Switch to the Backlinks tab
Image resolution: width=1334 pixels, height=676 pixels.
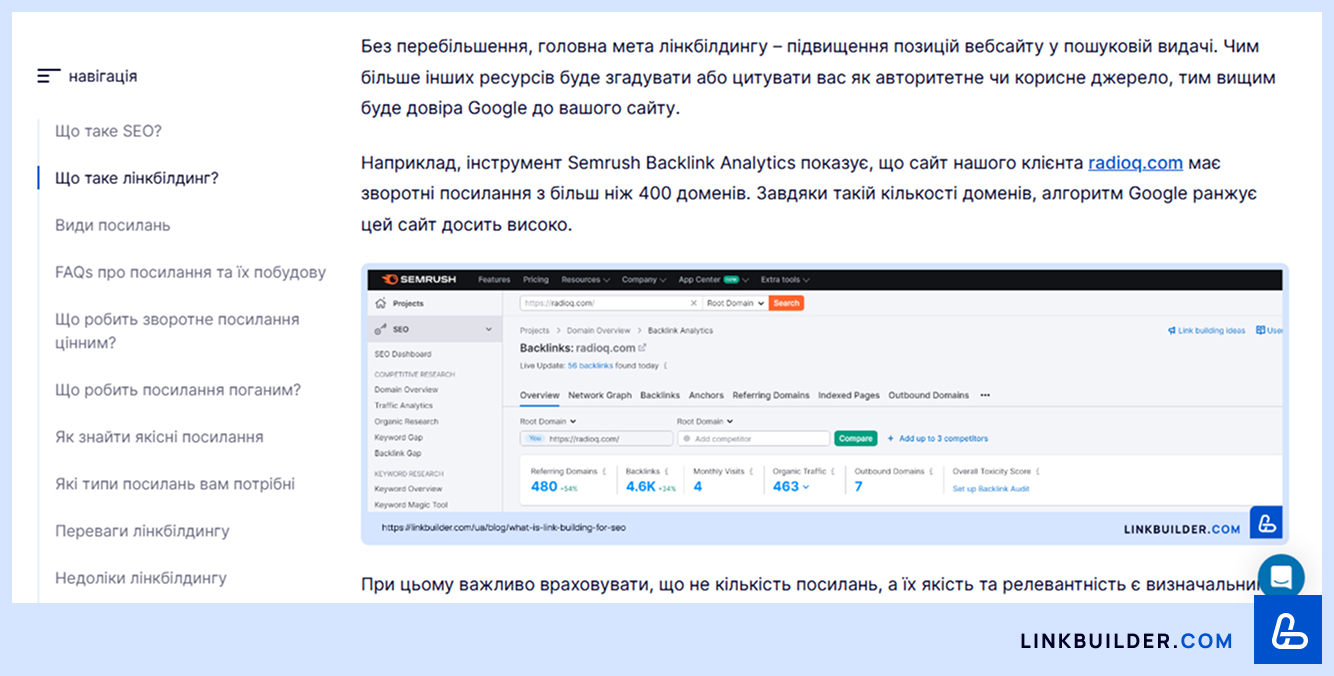pos(660,395)
